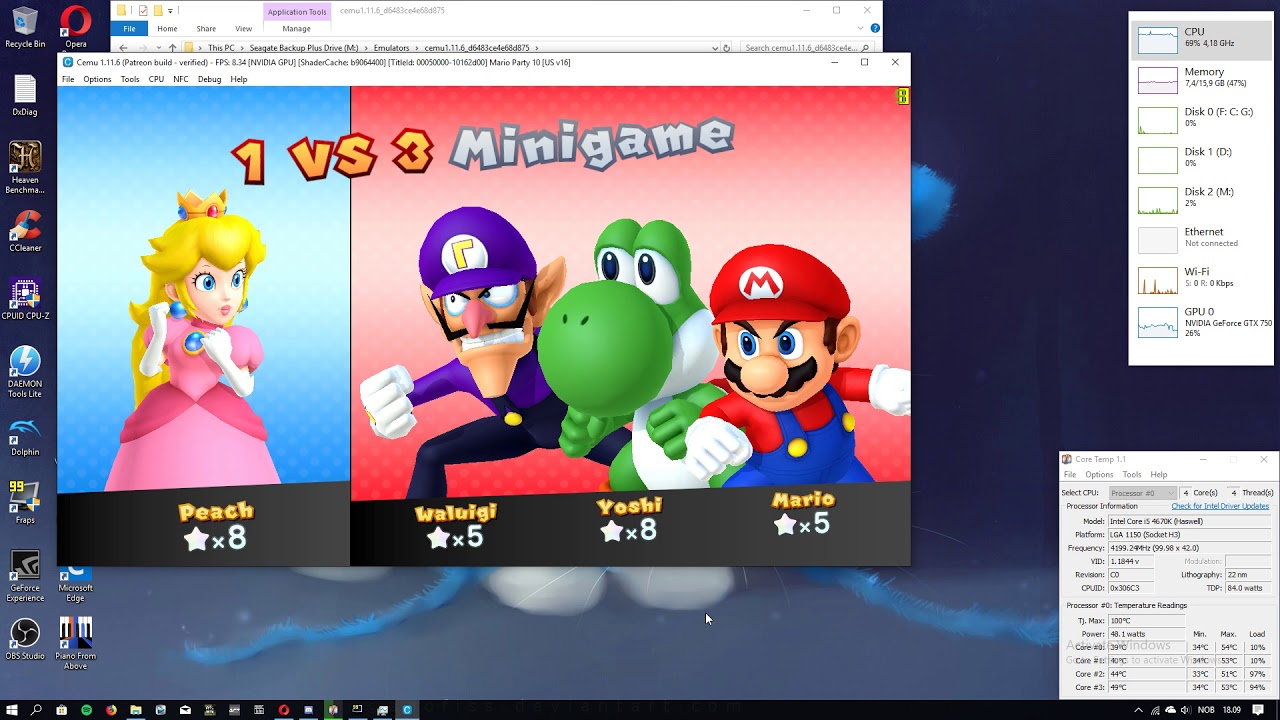This screenshot has height=720, width=1280.
Task: Launch Opera from the desktop shortcut
Action: pyautogui.click(x=75, y=28)
